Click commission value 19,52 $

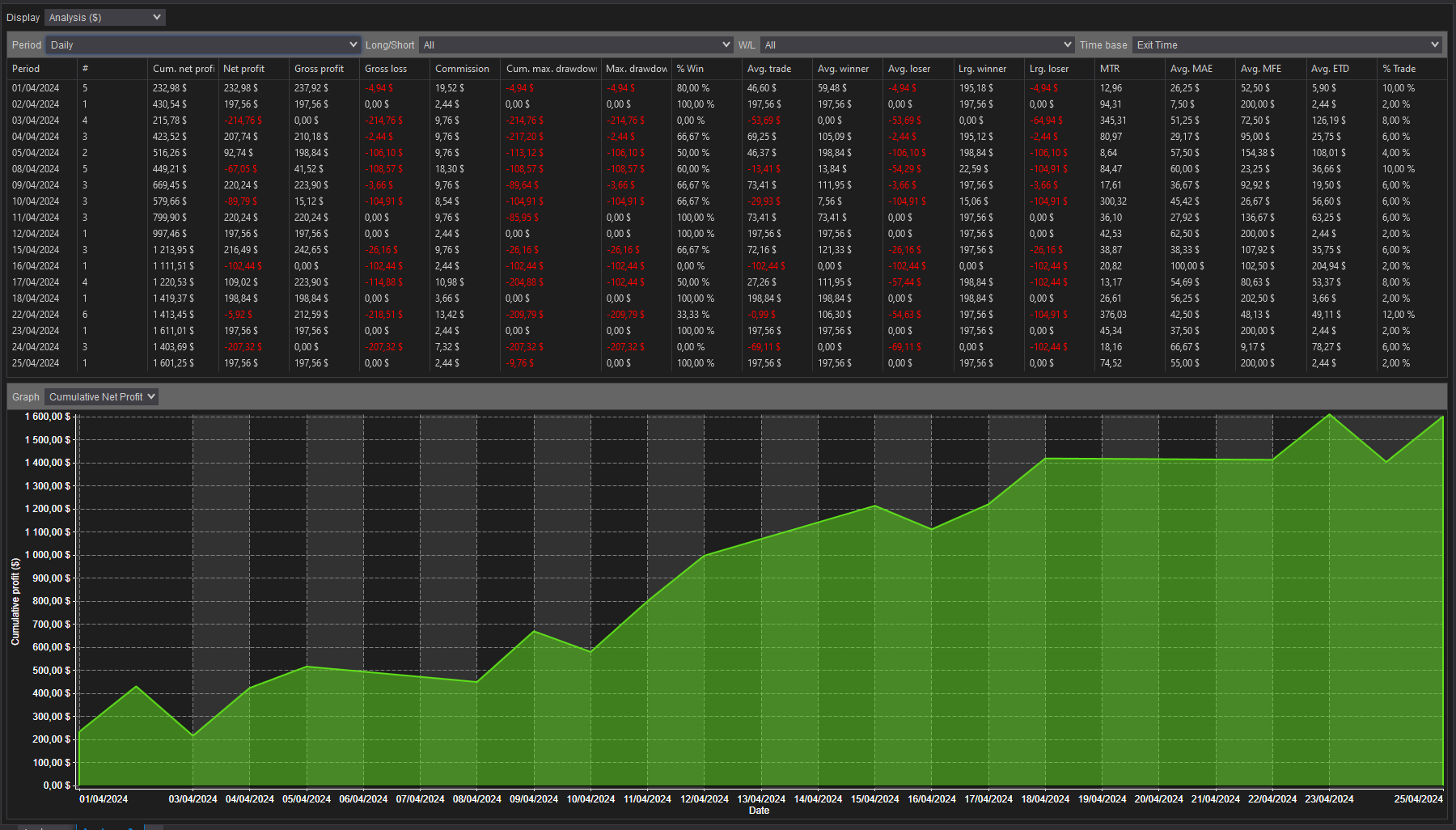(450, 88)
